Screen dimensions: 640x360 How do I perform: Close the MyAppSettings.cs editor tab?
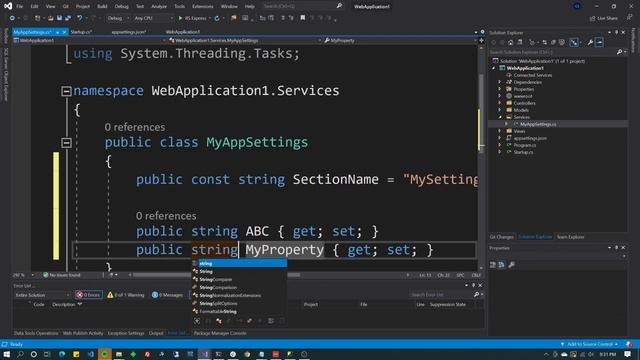[x=64, y=32]
